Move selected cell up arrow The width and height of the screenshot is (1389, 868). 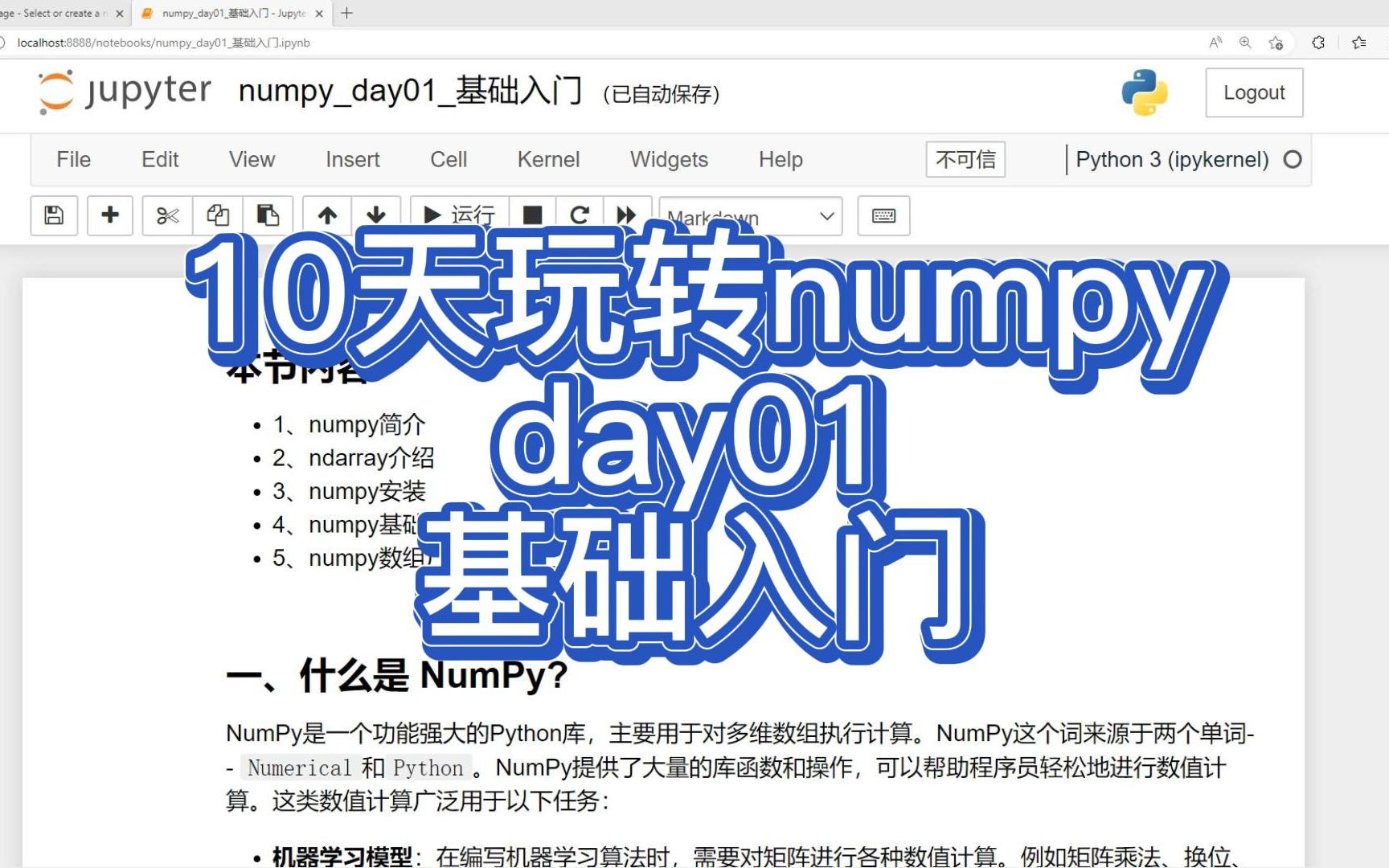327,215
